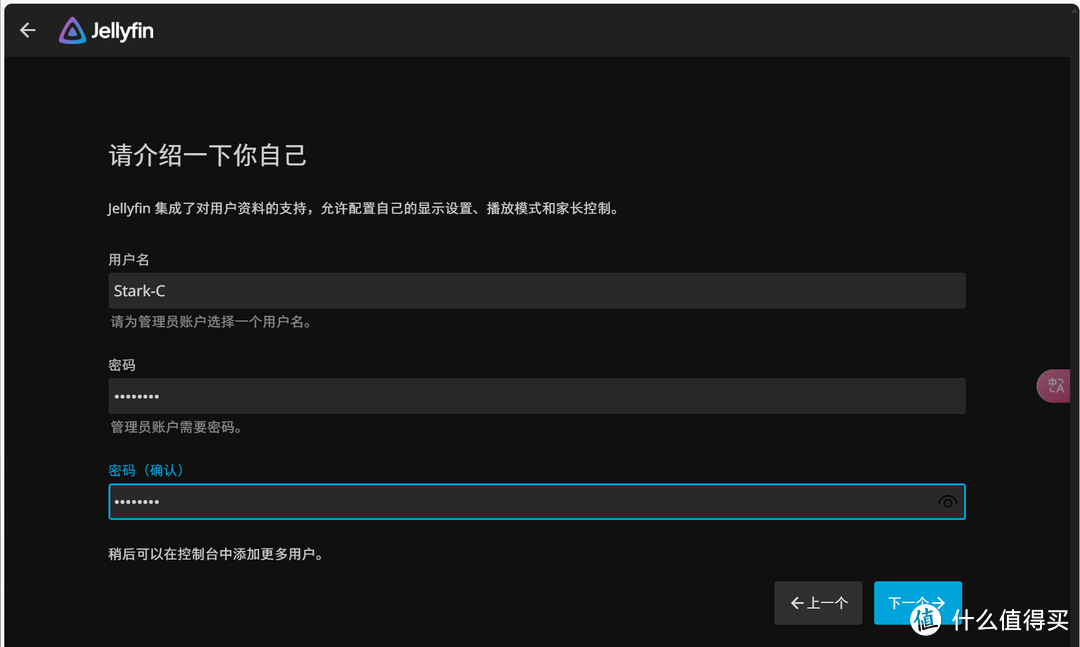1080x647 pixels.
Task: Click the back arrow at top left
Action: click(26, 29)
